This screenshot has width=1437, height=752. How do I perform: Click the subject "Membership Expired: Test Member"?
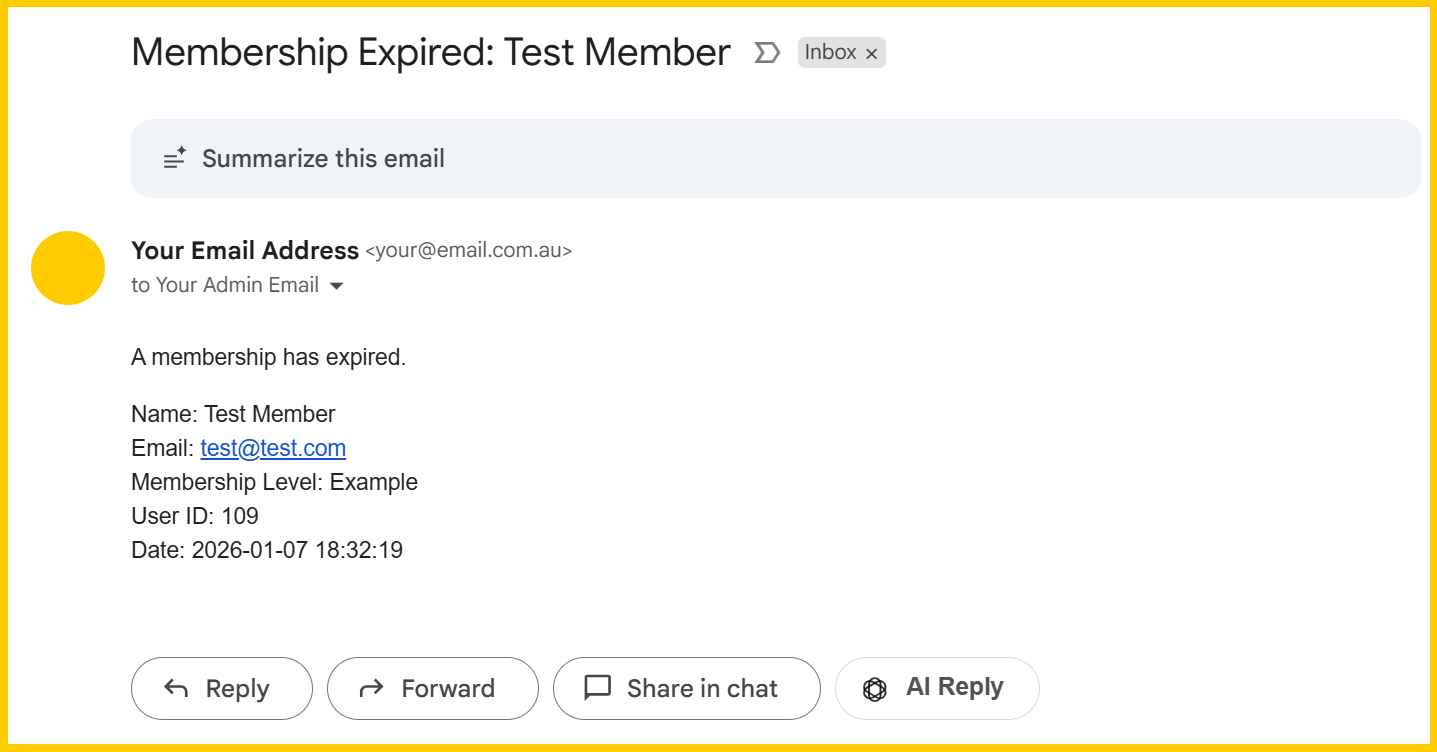pyautogui.click(x=431, y=52)
